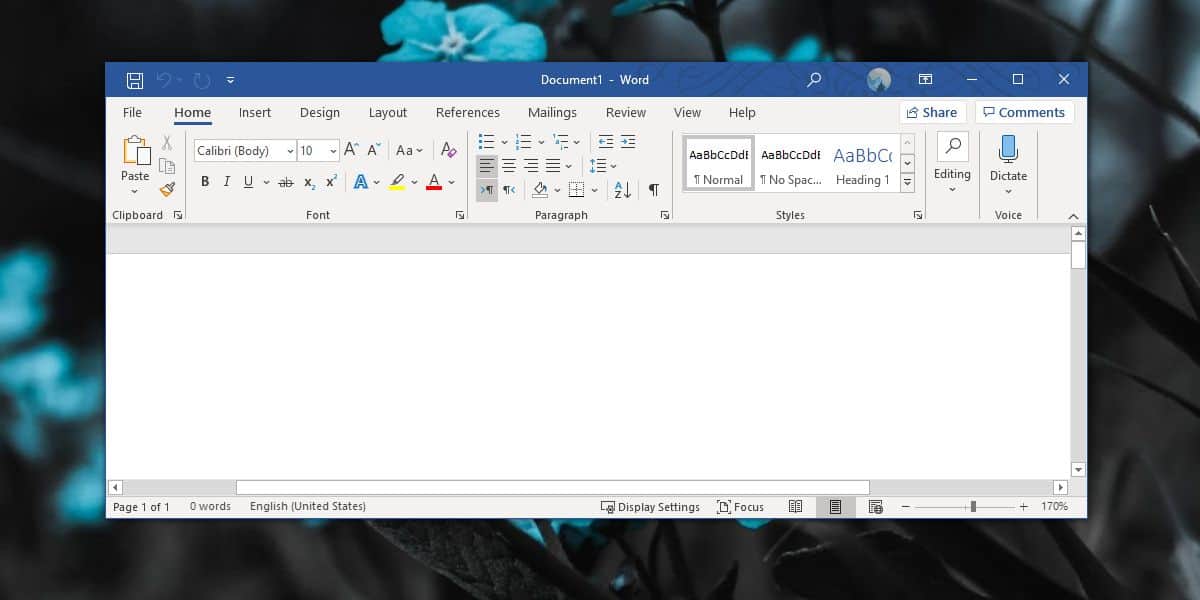Increase font size with the large A icon
The width and height of the screenshot is (1200, 600).
coord(351,150)
